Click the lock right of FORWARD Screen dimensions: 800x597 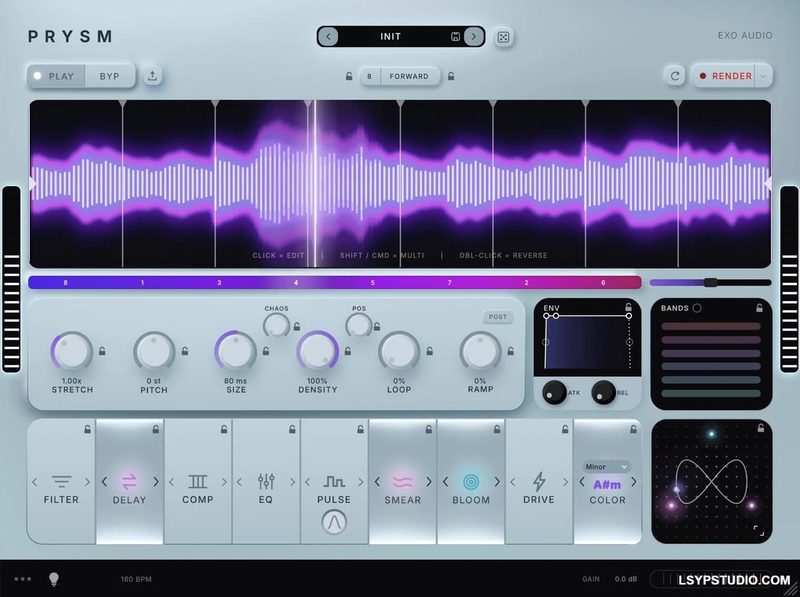coord(451,76)
